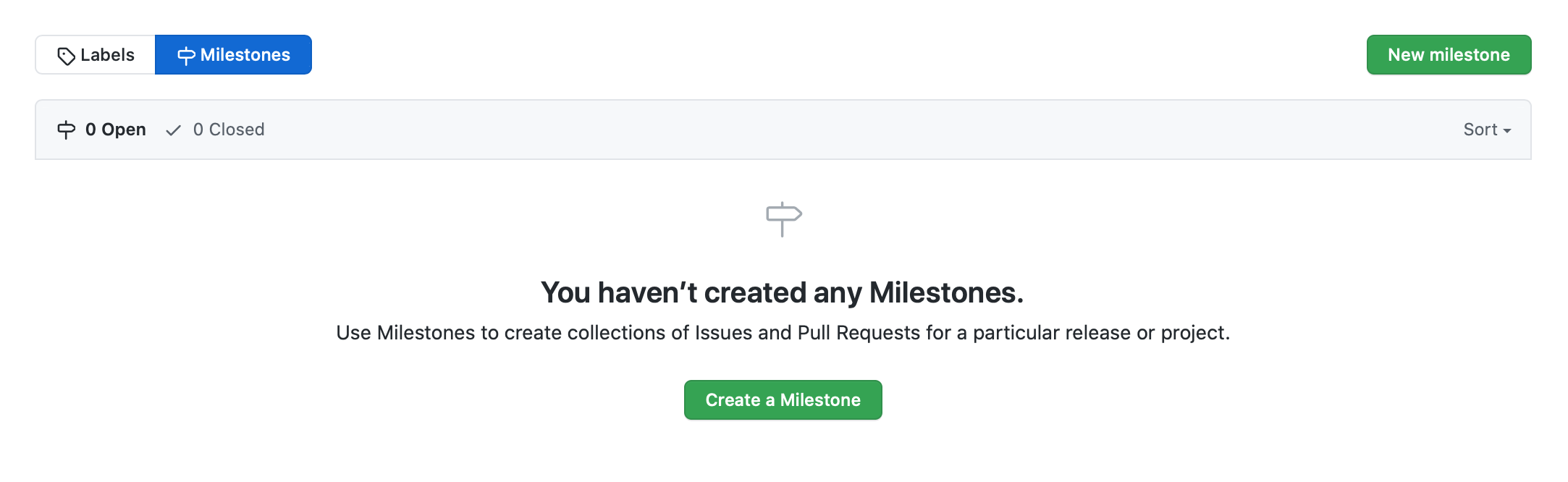Click empty space in the gray filter bar

pos(861,130)
